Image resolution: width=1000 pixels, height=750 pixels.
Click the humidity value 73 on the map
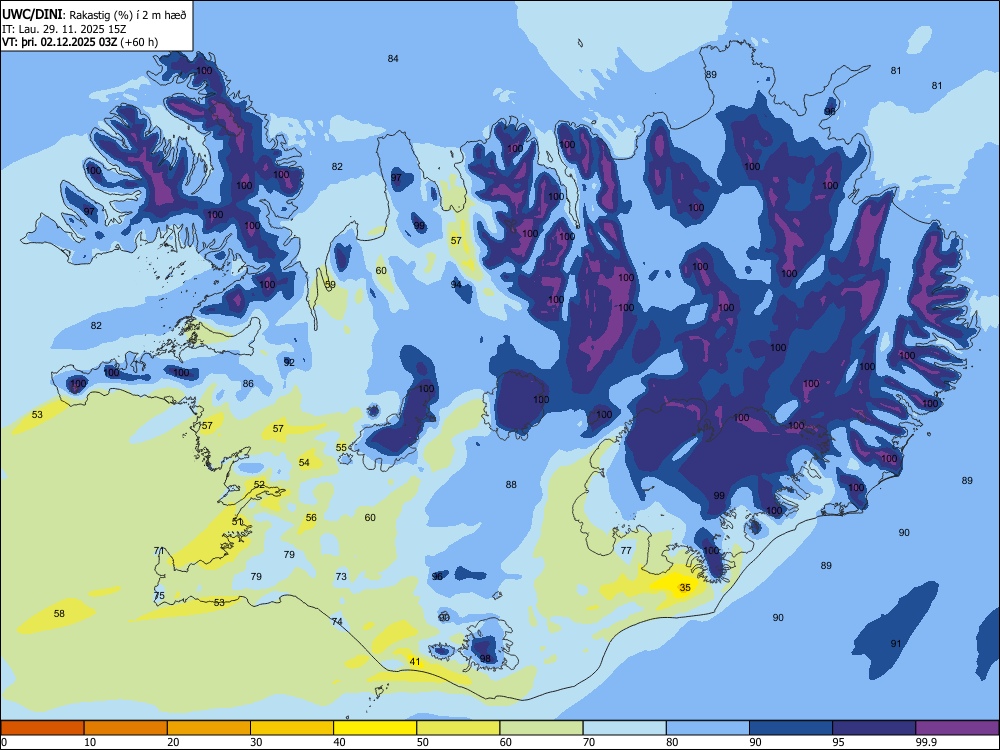[341, 577]
